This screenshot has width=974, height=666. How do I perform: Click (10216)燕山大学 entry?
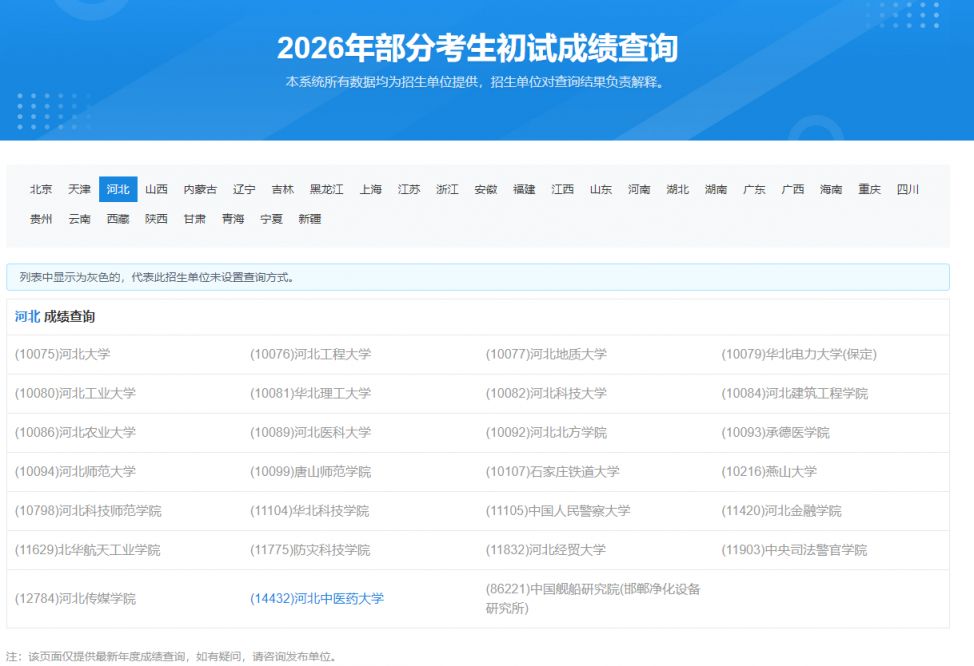coord(769,472)
